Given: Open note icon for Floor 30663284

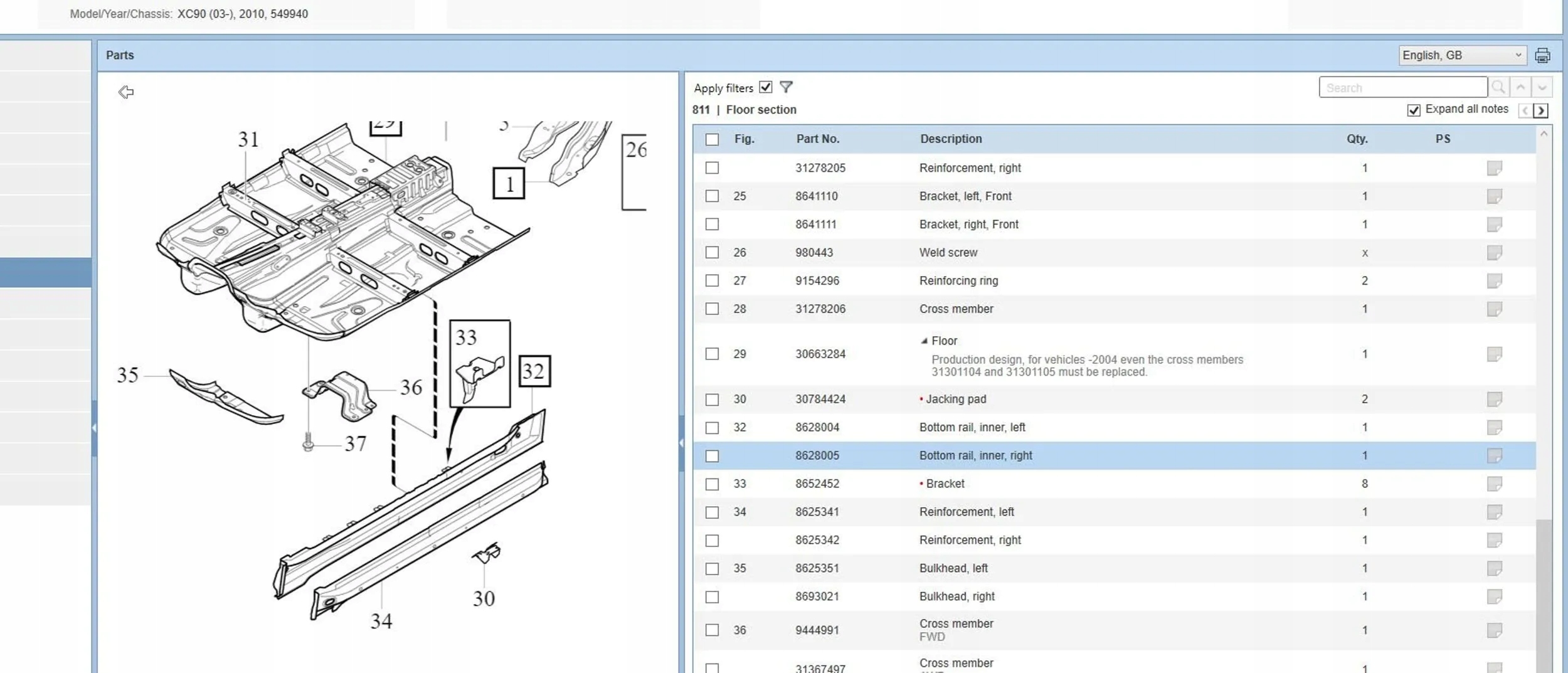Looking at the screenshot, I should point(1494,354).
